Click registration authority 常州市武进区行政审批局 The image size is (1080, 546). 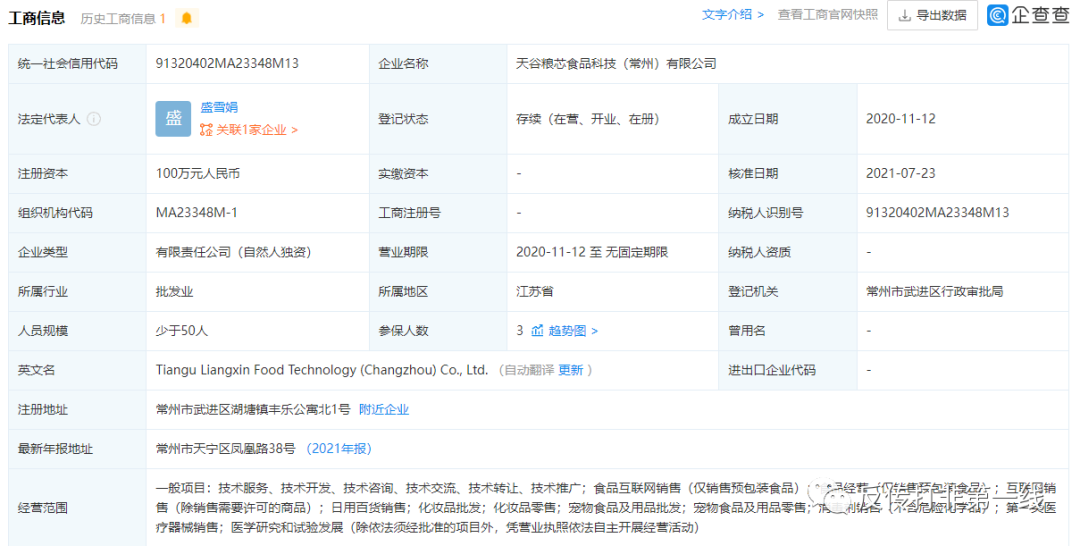pos(935,292)
